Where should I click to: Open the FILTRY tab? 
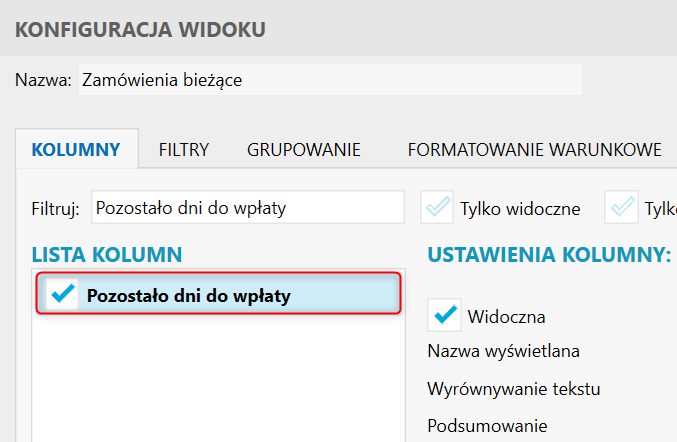coord(184,151)
